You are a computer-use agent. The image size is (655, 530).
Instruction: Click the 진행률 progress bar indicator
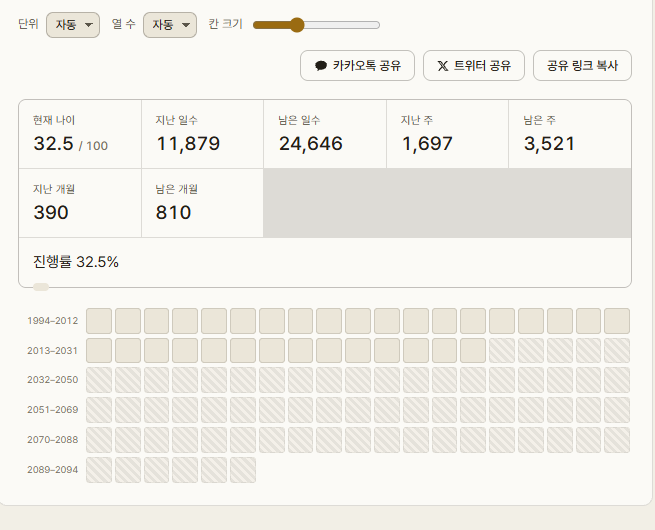(41, 287)
